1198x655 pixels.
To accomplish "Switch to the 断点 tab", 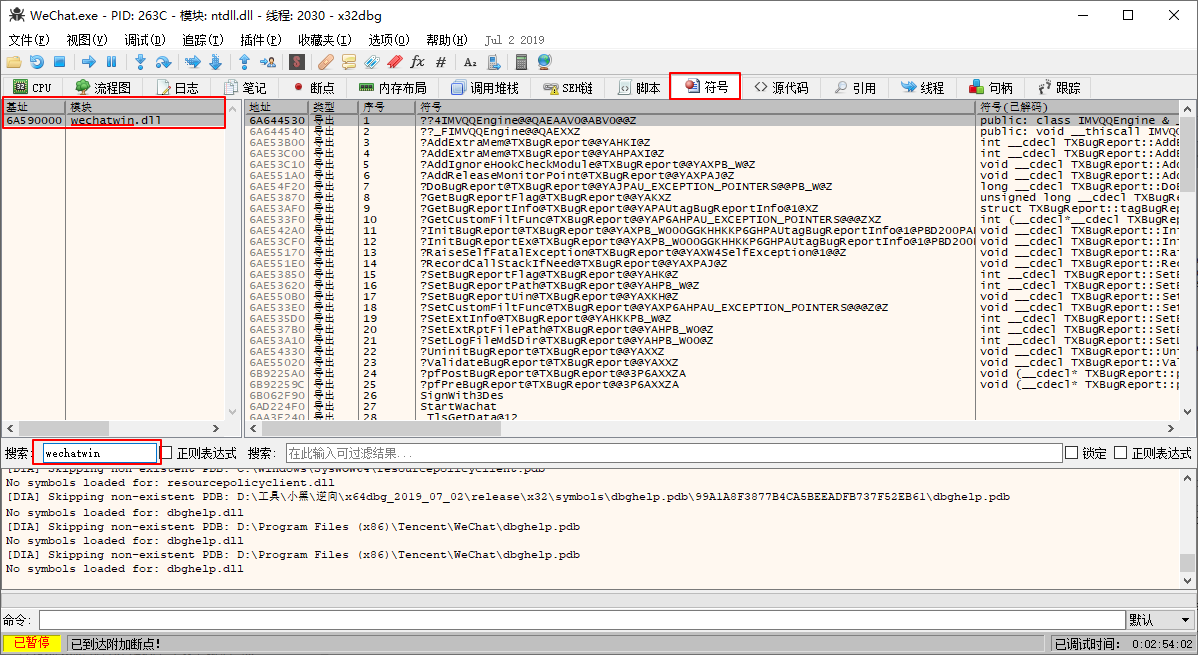I will (x=313, y=88).
